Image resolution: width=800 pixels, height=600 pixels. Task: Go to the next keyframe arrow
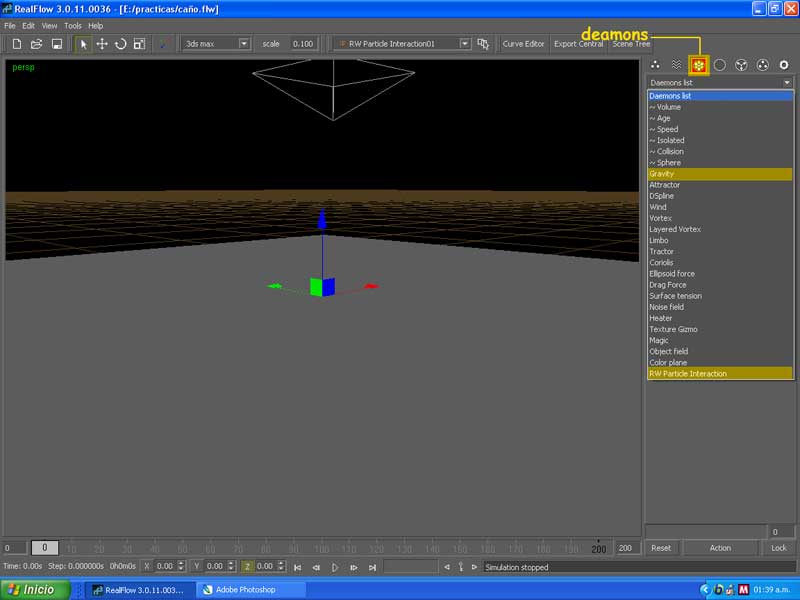474,567
